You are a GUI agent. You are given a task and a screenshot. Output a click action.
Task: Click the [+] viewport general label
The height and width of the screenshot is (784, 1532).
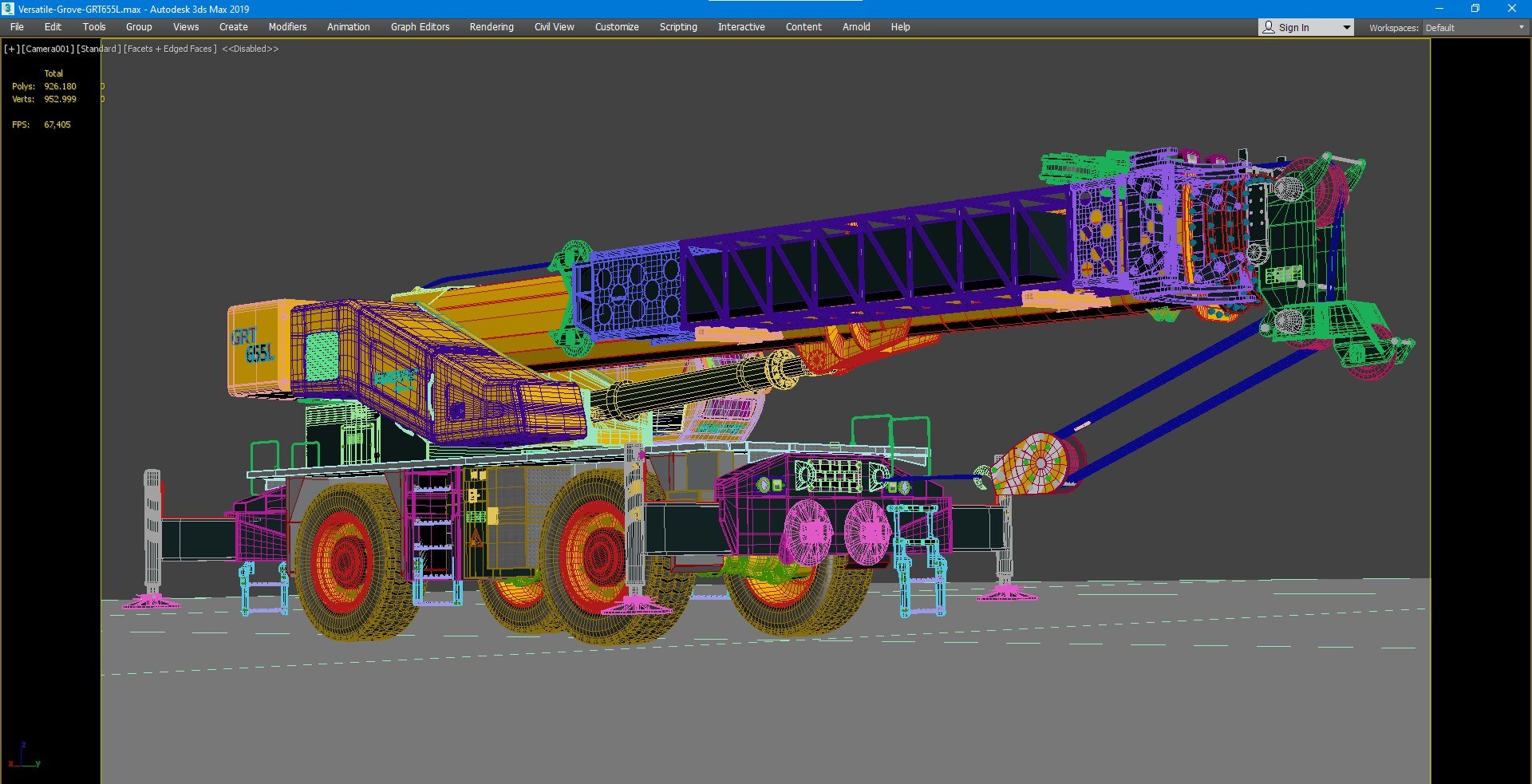11,49
